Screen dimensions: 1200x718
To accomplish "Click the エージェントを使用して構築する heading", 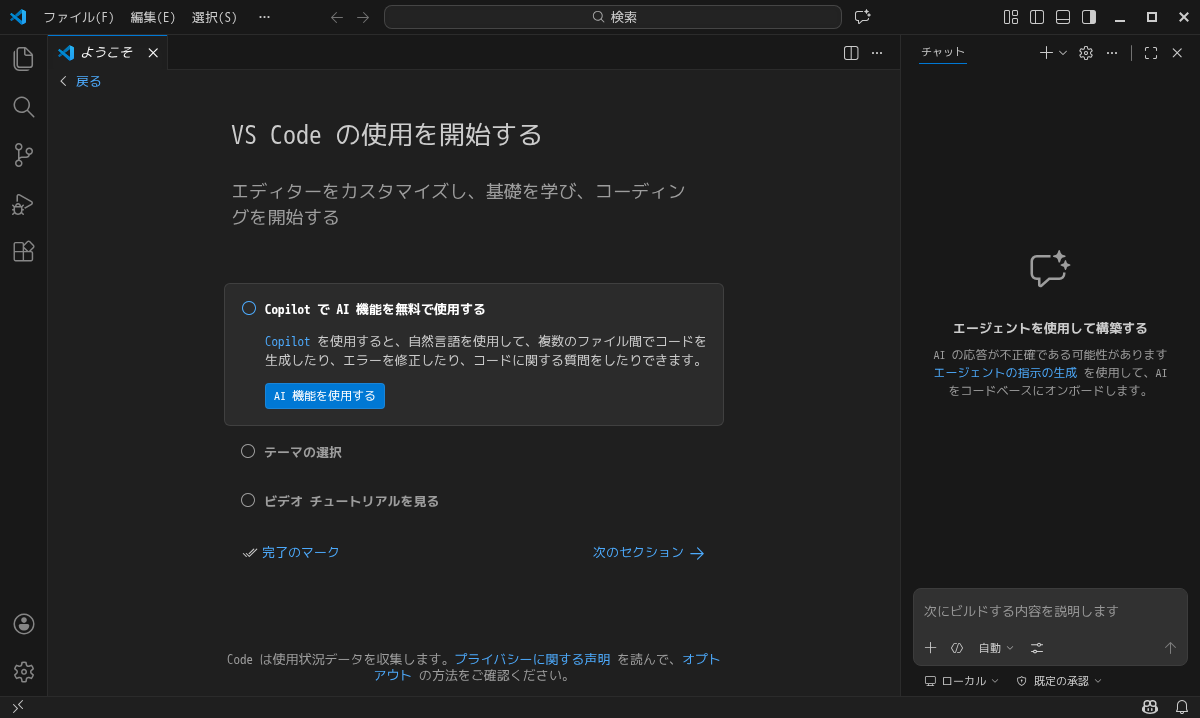I will [1050, 328].
